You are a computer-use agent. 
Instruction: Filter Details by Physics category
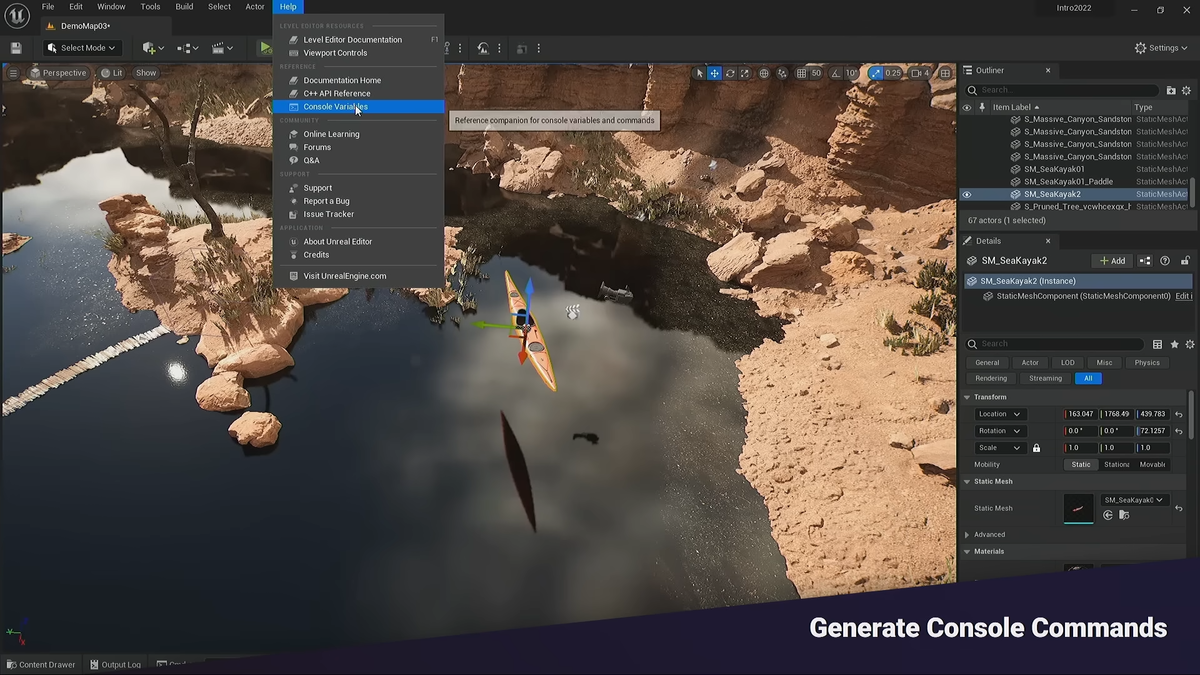point(1147,363)
